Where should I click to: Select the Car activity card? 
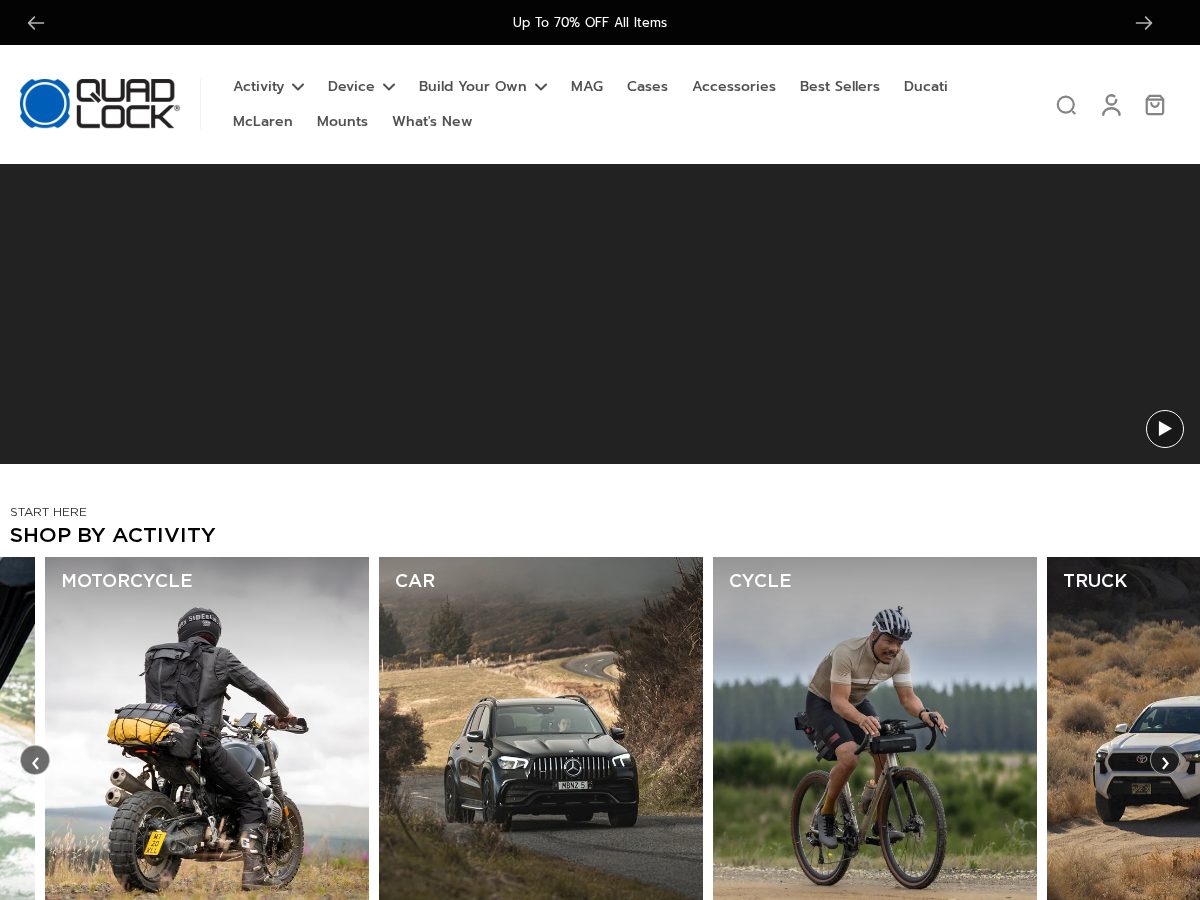[x=541, y=728]
